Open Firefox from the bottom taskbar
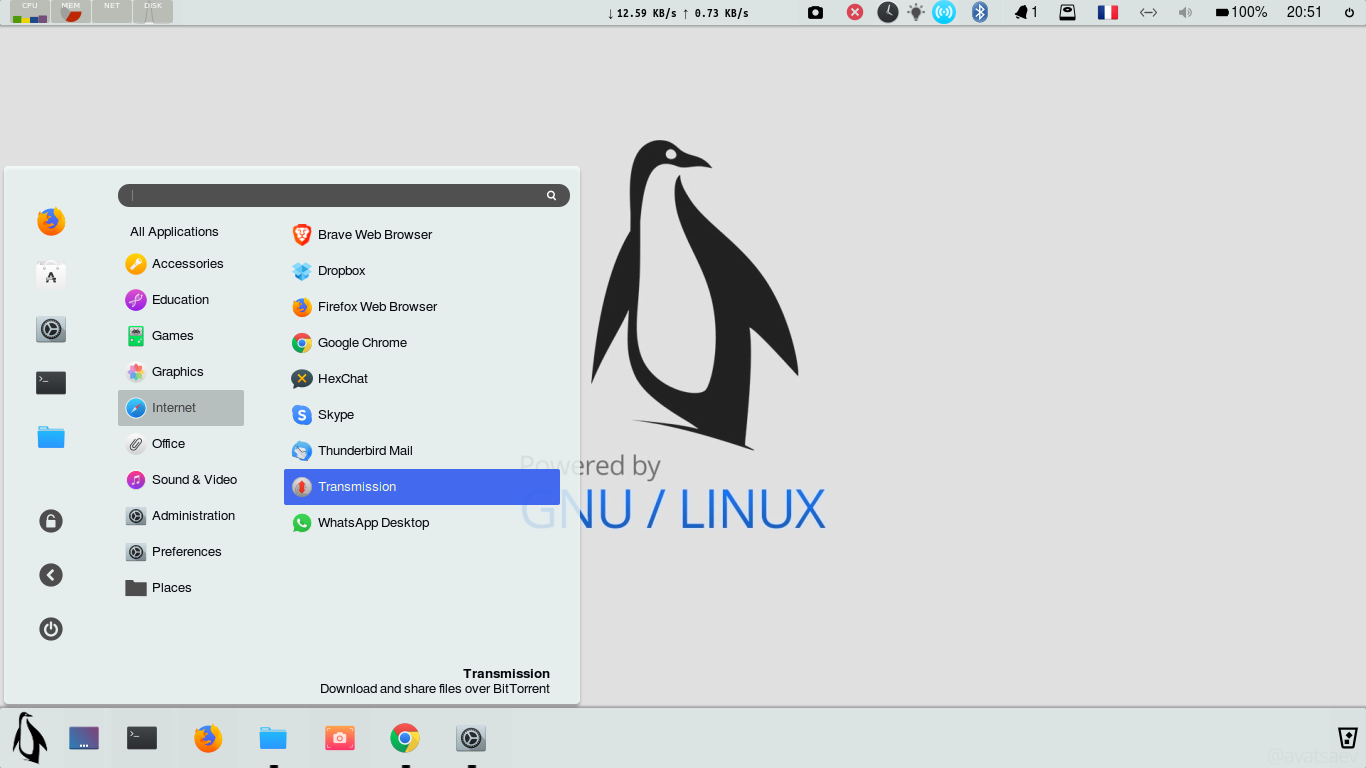This screenshot has width=1366, height=768. point(208,739)
